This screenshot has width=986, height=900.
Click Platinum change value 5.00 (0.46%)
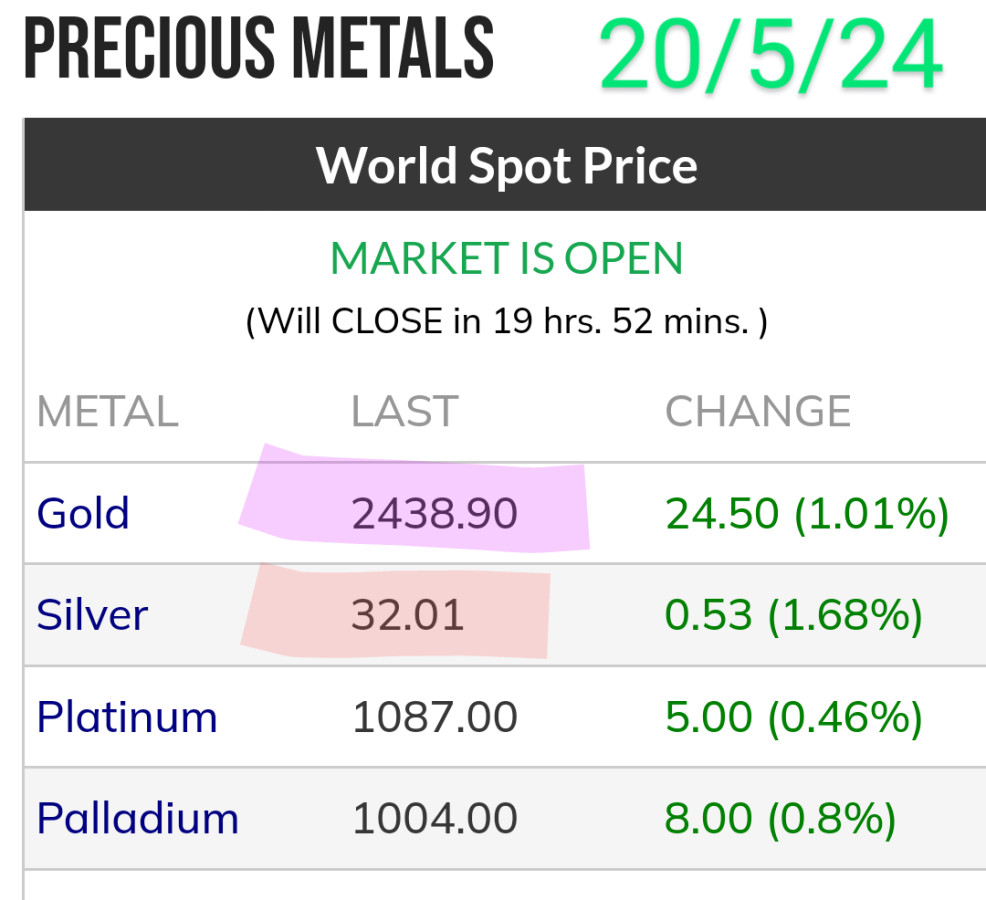793,717
